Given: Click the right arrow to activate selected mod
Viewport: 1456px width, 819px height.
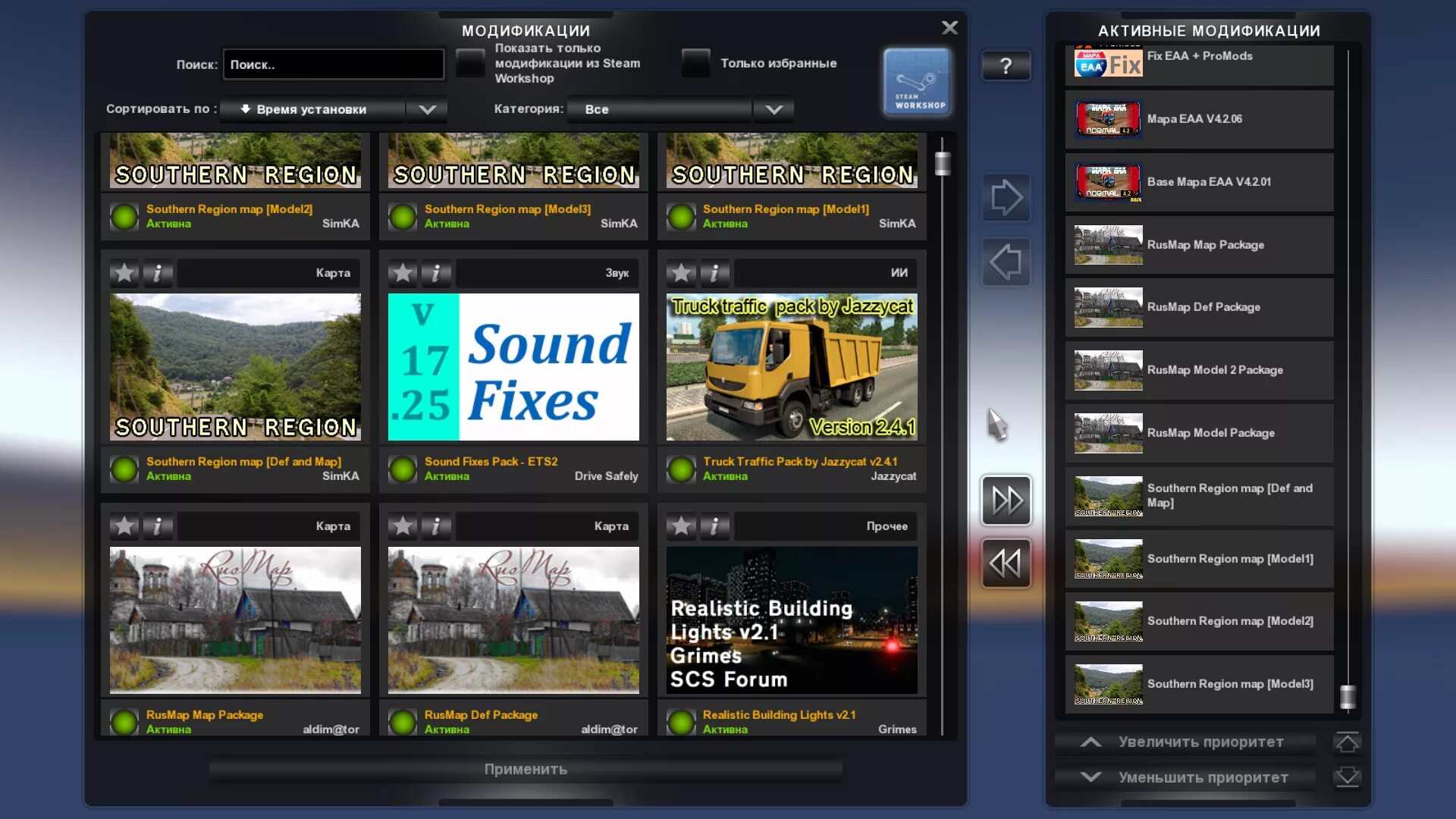Looking at the screenshot, I should click(x=1006, y=197).
